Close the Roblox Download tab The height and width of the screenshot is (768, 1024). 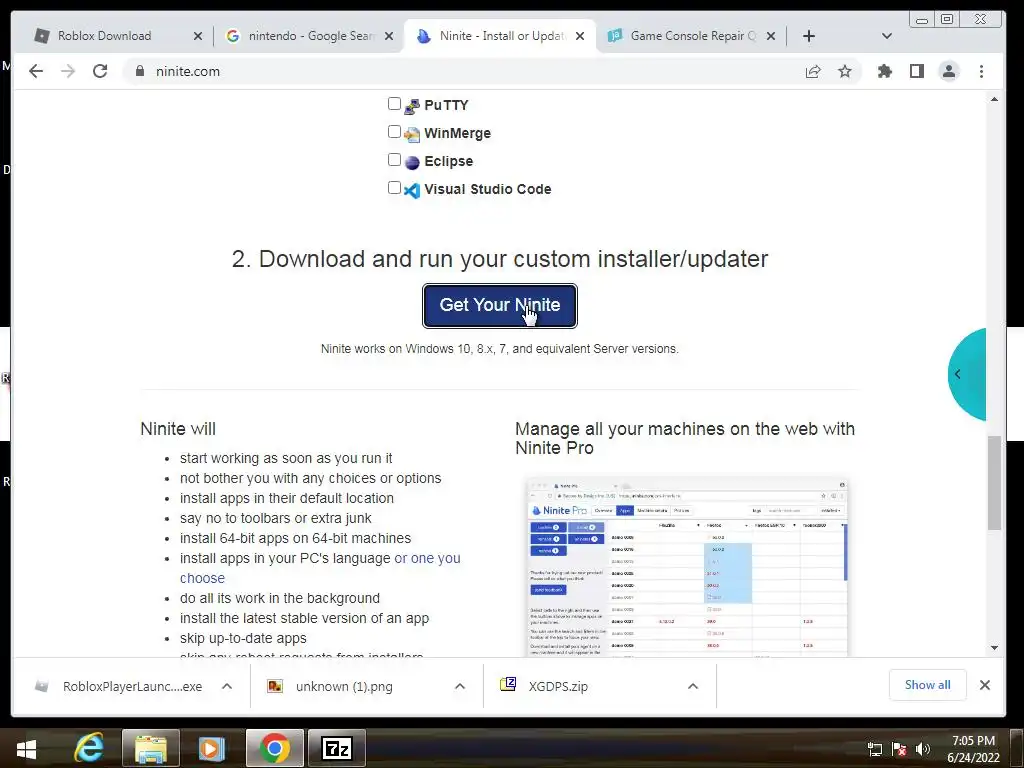click(198, 36)
